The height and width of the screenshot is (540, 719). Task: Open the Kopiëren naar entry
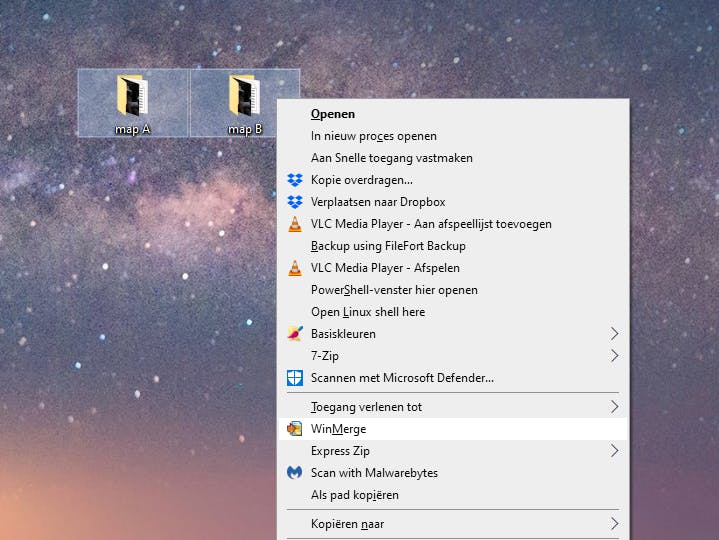pyautogui.click(x=453, y=523)
